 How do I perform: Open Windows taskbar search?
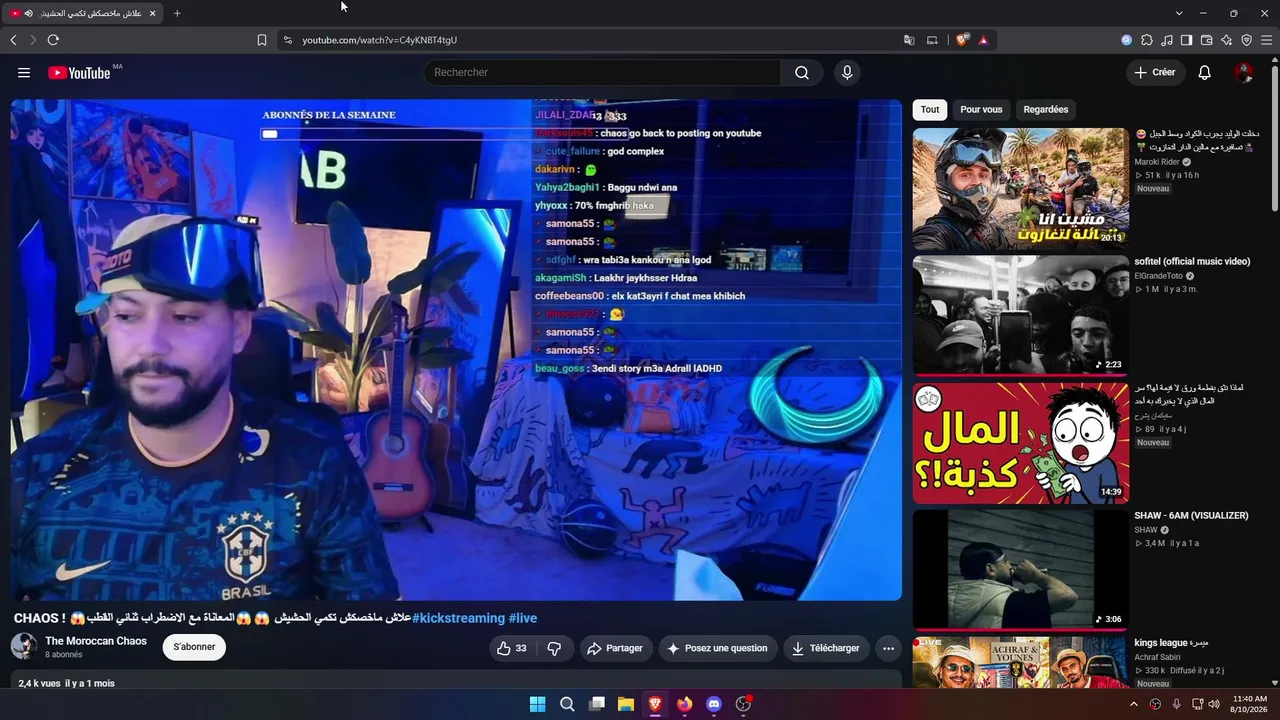point(567,704)
